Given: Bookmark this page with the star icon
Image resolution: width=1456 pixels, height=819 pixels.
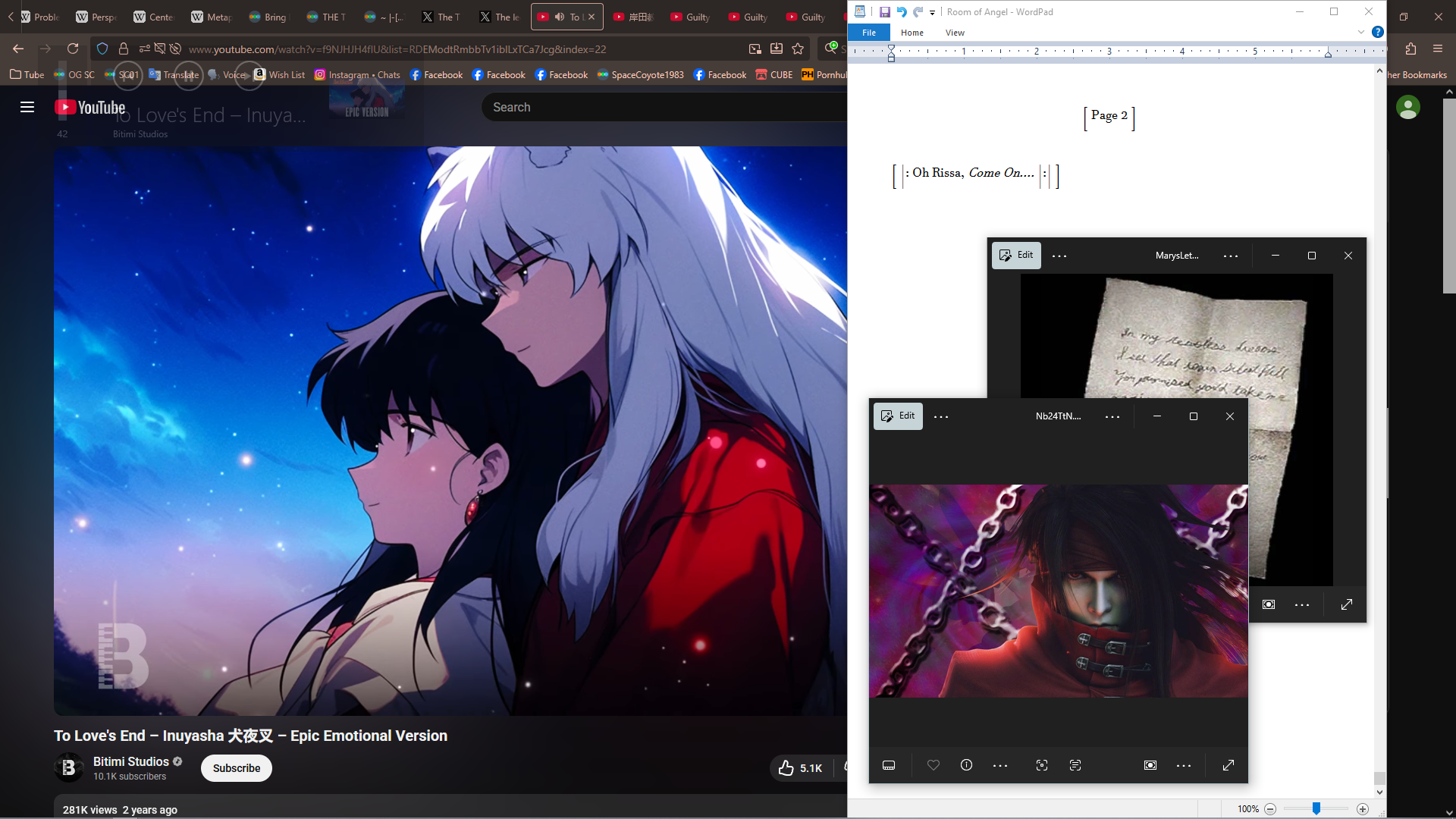Looking at the screenshot, I should tap(798, 49).
